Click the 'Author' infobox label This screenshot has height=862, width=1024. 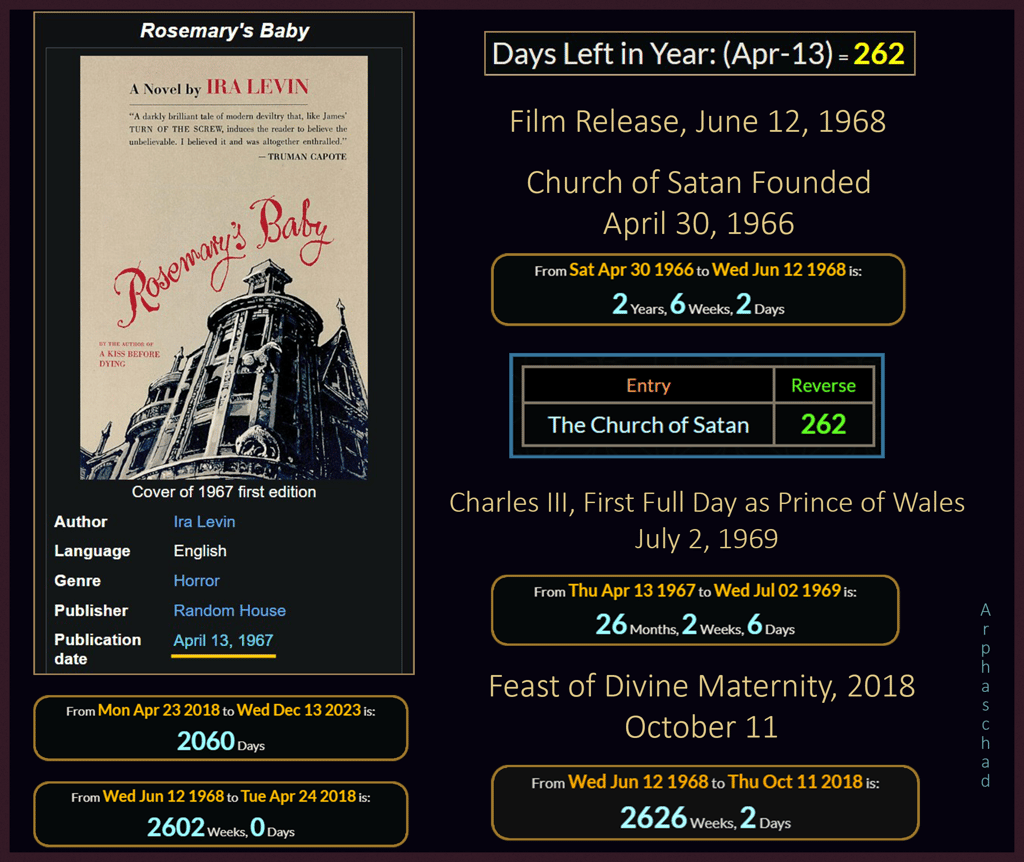(80, 522)
